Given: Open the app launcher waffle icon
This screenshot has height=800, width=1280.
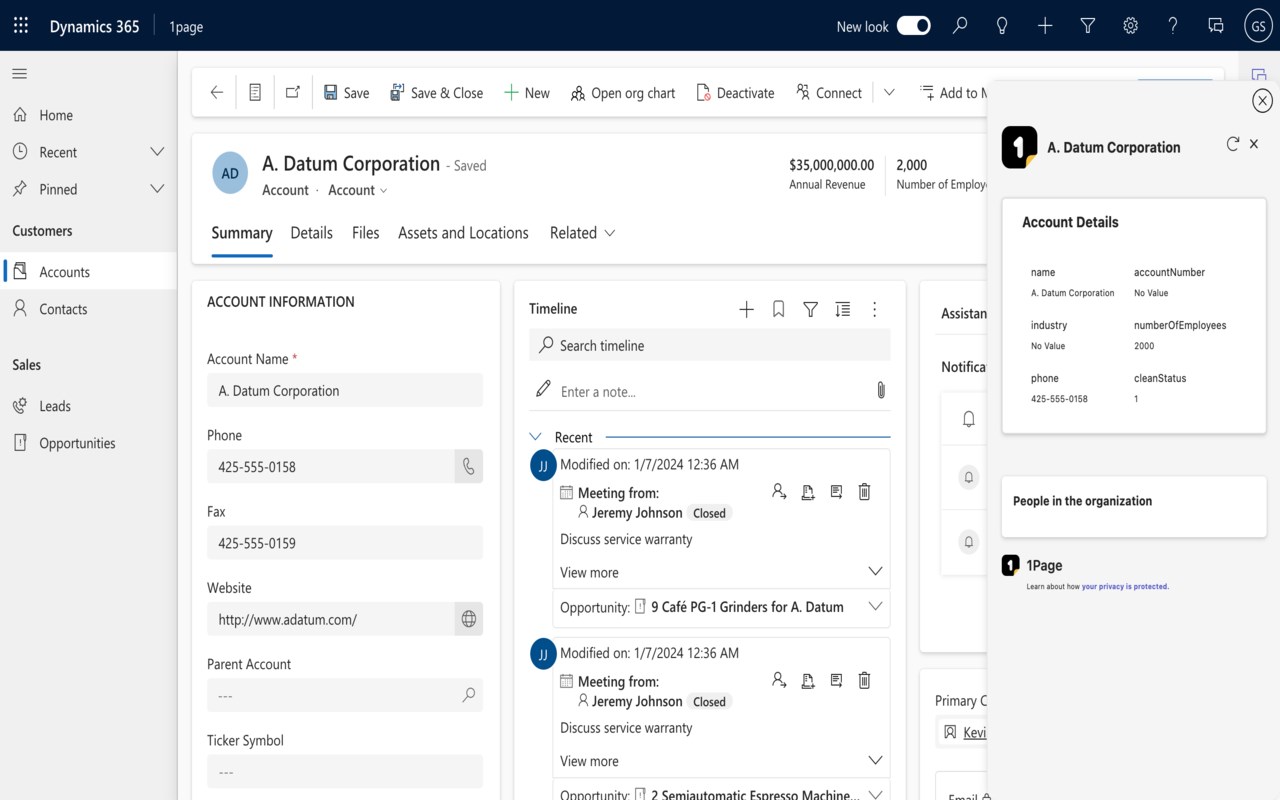Looking at the screenshot, I should (21, 26).
